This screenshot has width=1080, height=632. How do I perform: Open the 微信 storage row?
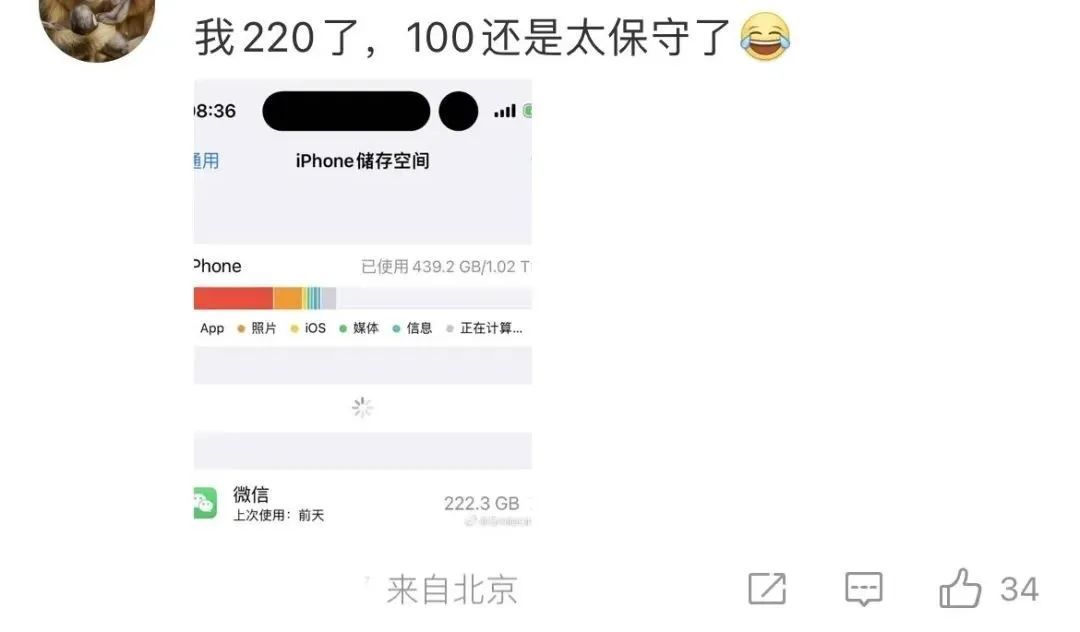click(x=362, y=503)
